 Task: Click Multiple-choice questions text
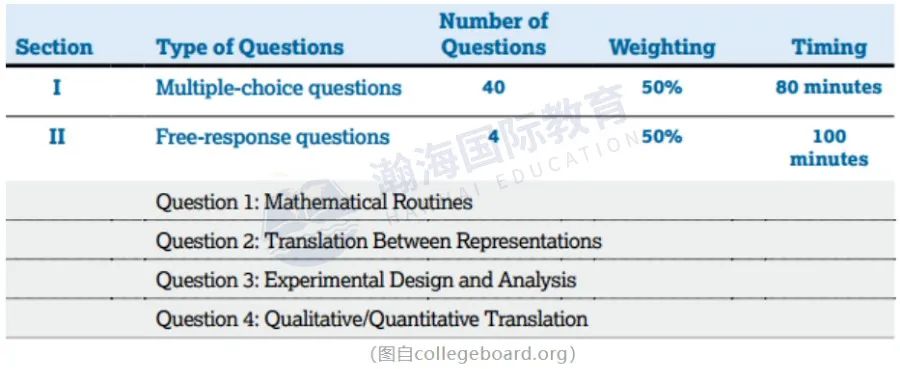[278, 88]
